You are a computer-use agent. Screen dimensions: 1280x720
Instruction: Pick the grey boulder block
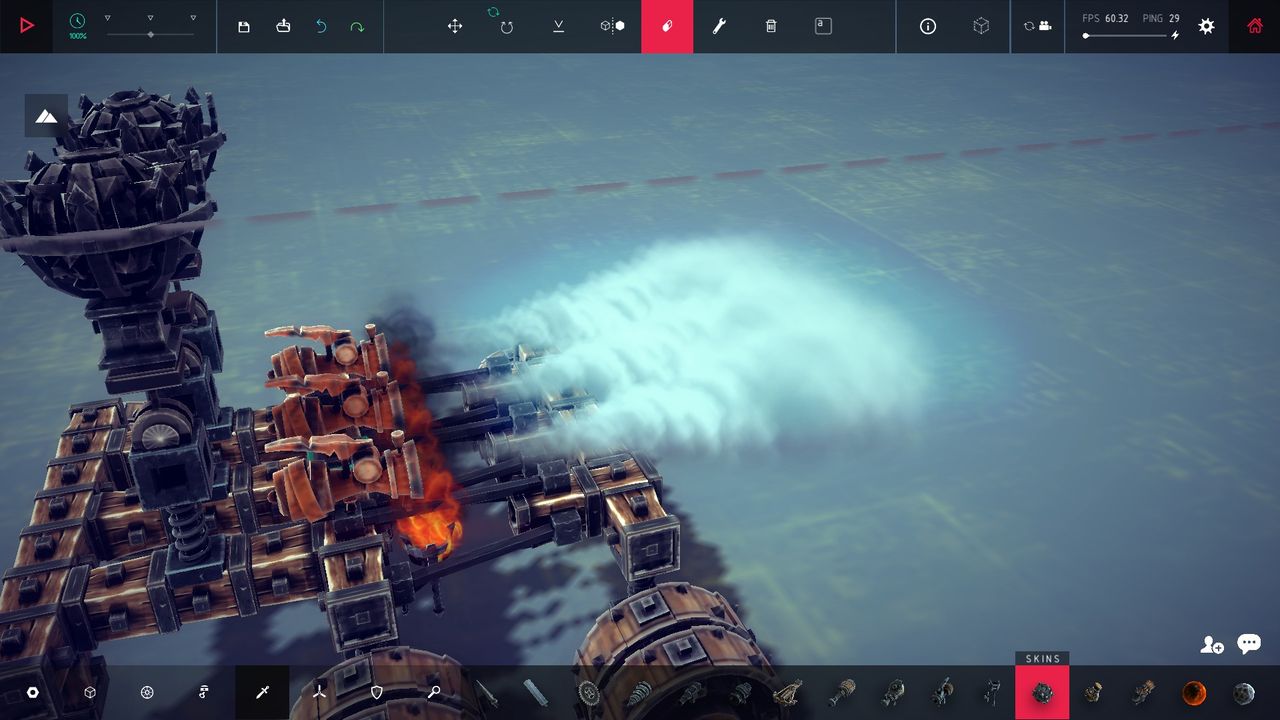click(x=1243, y=692)
